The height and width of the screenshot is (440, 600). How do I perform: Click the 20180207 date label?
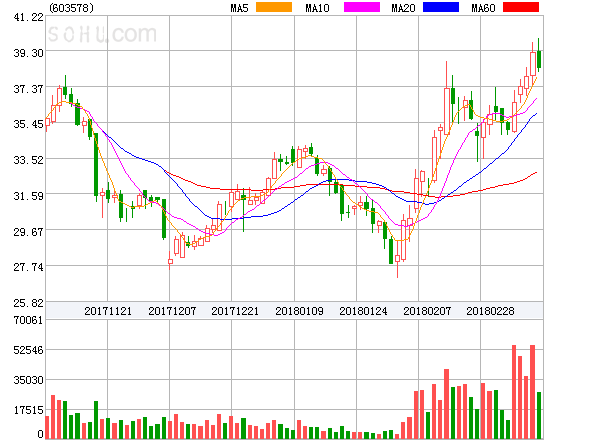click(427, 311)
